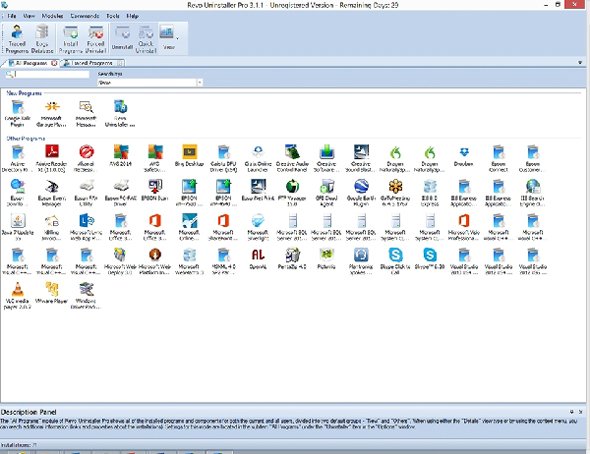Select the EPSON Scan icon
Image resolution: width=590 pixels, height=454 pixels.
155,190
